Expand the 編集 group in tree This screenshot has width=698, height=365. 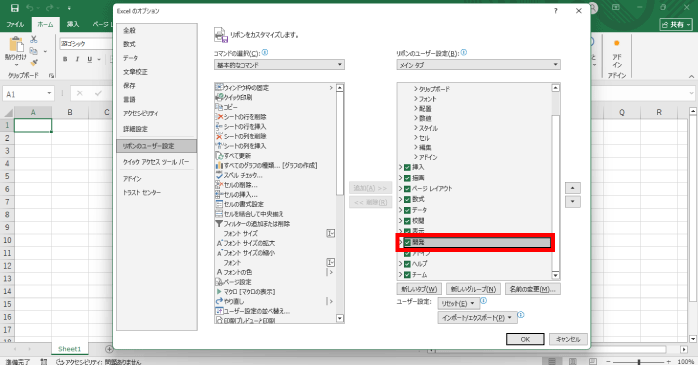(x=416, y=147)
